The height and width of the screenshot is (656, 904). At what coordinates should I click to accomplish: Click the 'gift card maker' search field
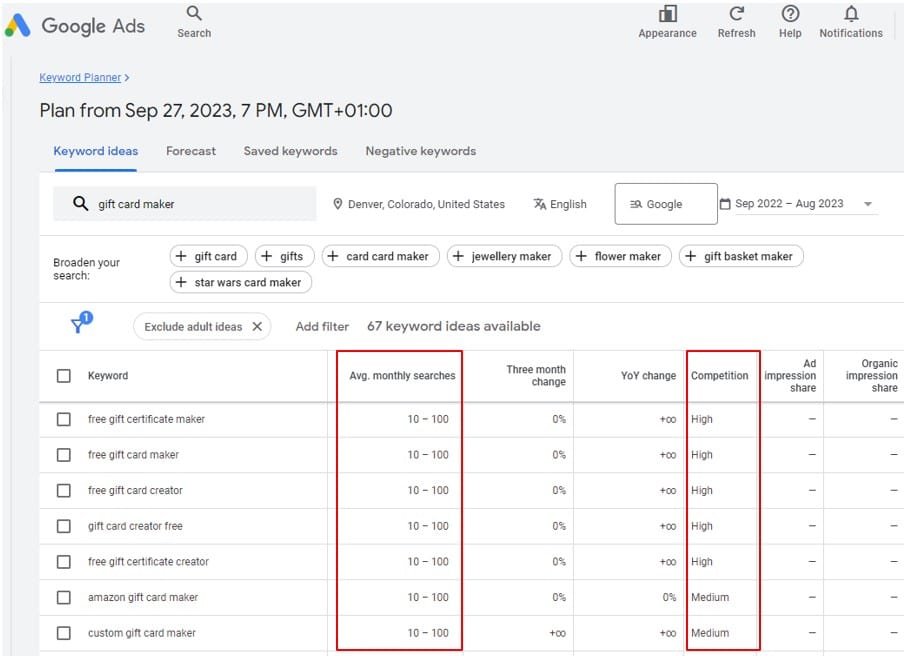click(184, 203)
